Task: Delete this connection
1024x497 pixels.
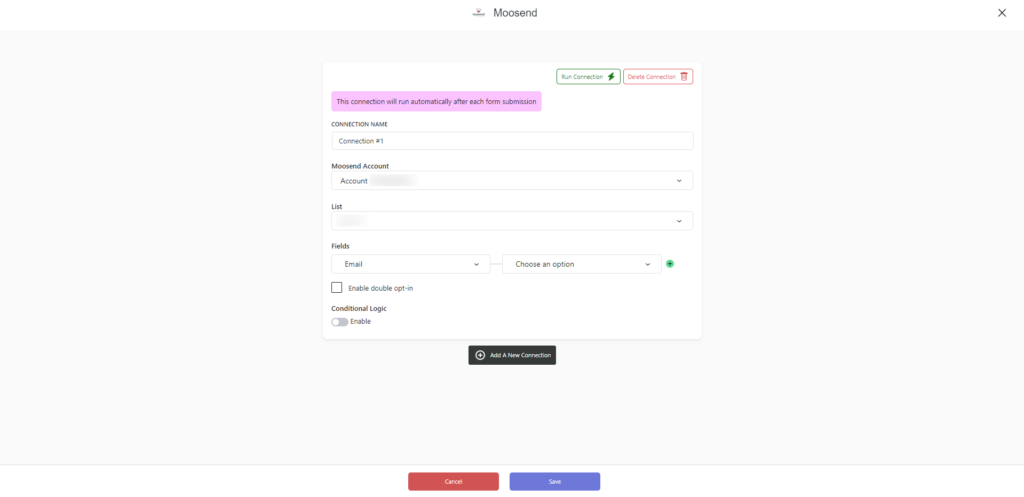Action: pyautogui.click(x=658, y=76)
